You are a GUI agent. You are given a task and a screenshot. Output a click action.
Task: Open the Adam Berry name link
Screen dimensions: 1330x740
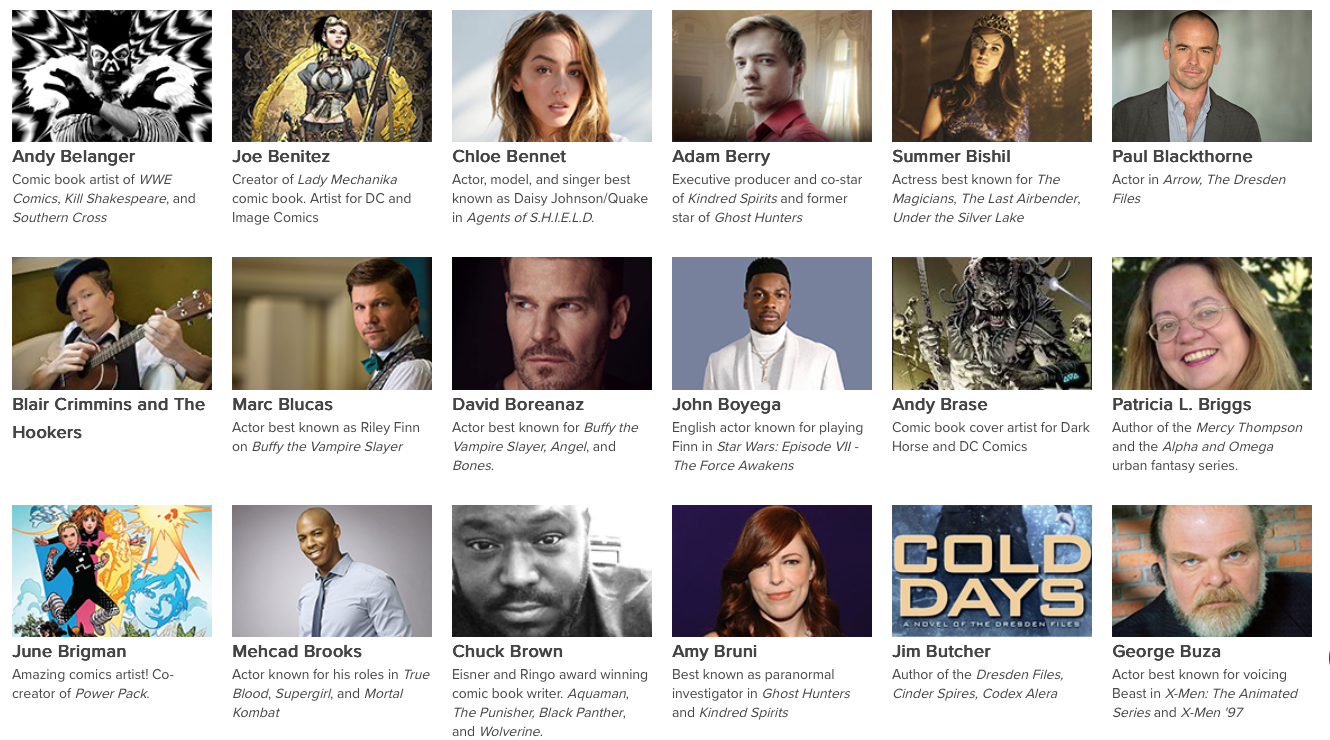[721, 156]
